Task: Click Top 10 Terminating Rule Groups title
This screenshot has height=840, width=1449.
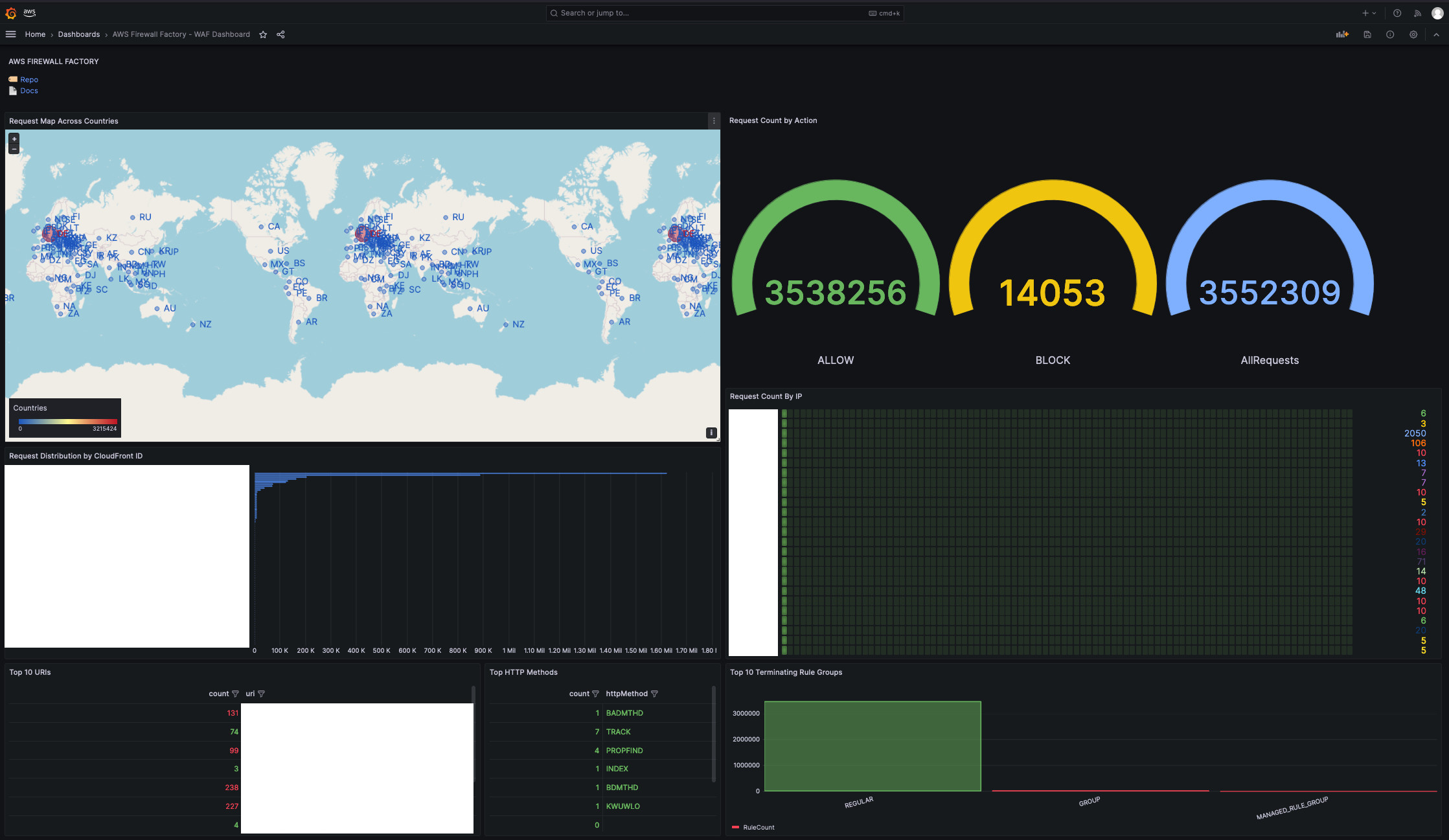Action: tap(786, 672)
